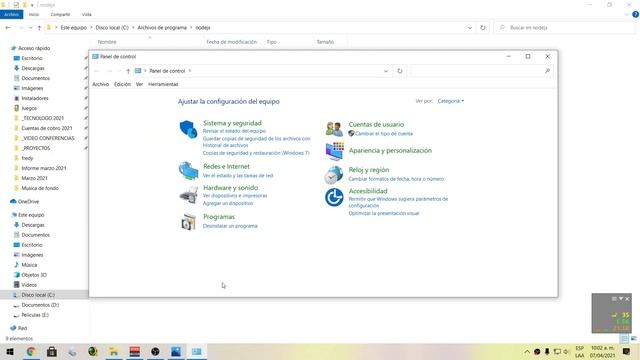This screenshot has height=360, width=640.
Task: Open the Sistema y seguridad shield icon
Action: pyautogui.click(x=188, y=129)
